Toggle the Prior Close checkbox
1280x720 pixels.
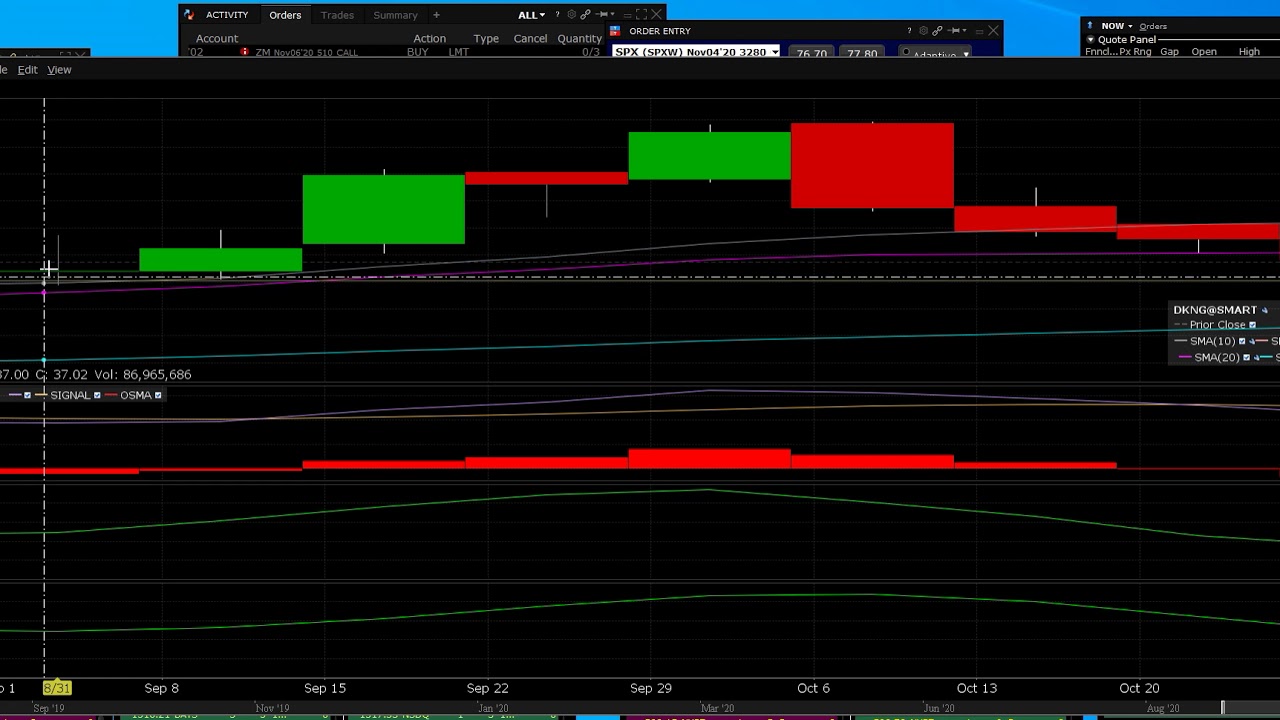pyautogui.click(x=1252, y=325)
